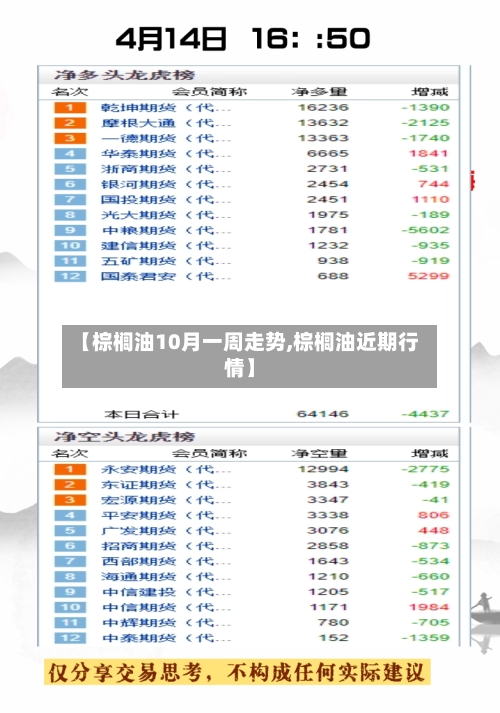The width and height of the screenshot is (500, 713).
Task: Click change value -1359
Action: [x=425, y=638]
